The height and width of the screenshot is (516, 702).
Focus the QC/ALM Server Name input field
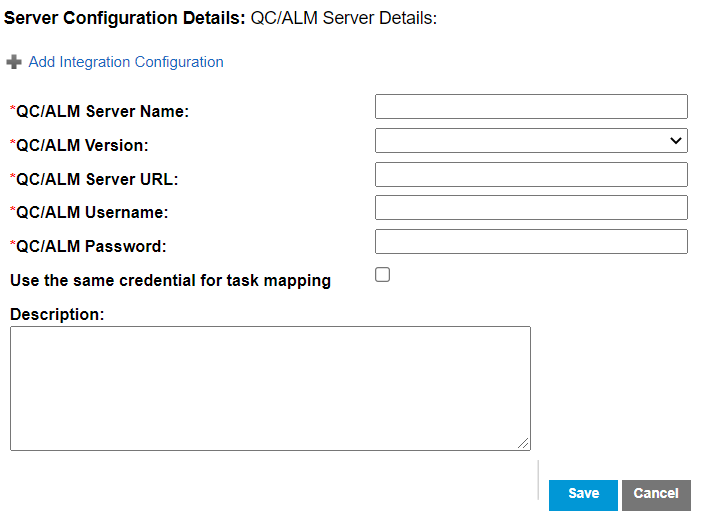[x=531, y=107]
